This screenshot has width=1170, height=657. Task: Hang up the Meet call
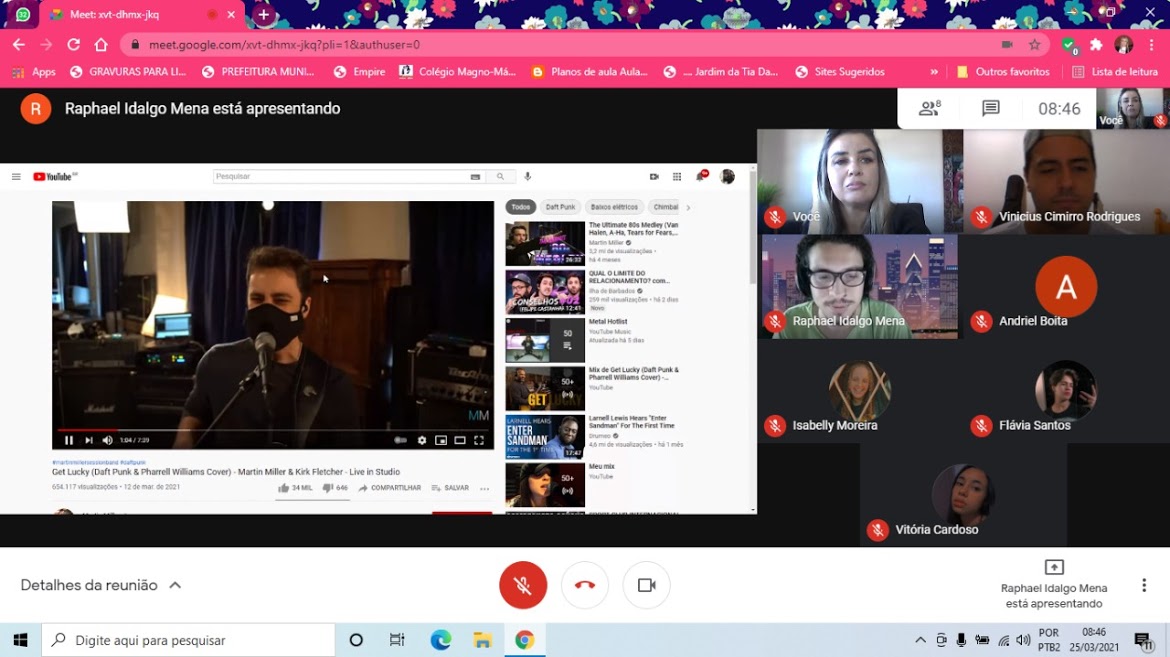point(585,585)
